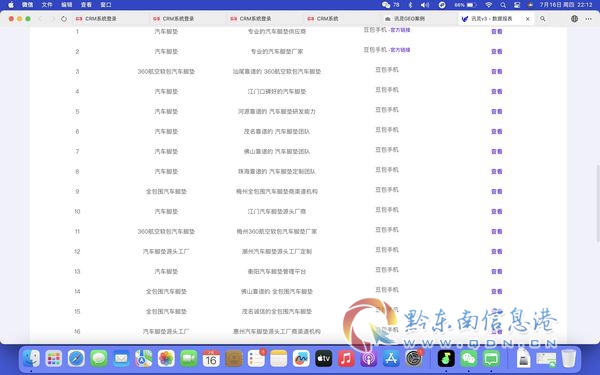Select text 潮州汽车脚垫源头工厂定制
Image resolution: width=600 pixels, height=375 pixels.
(277, 251)
